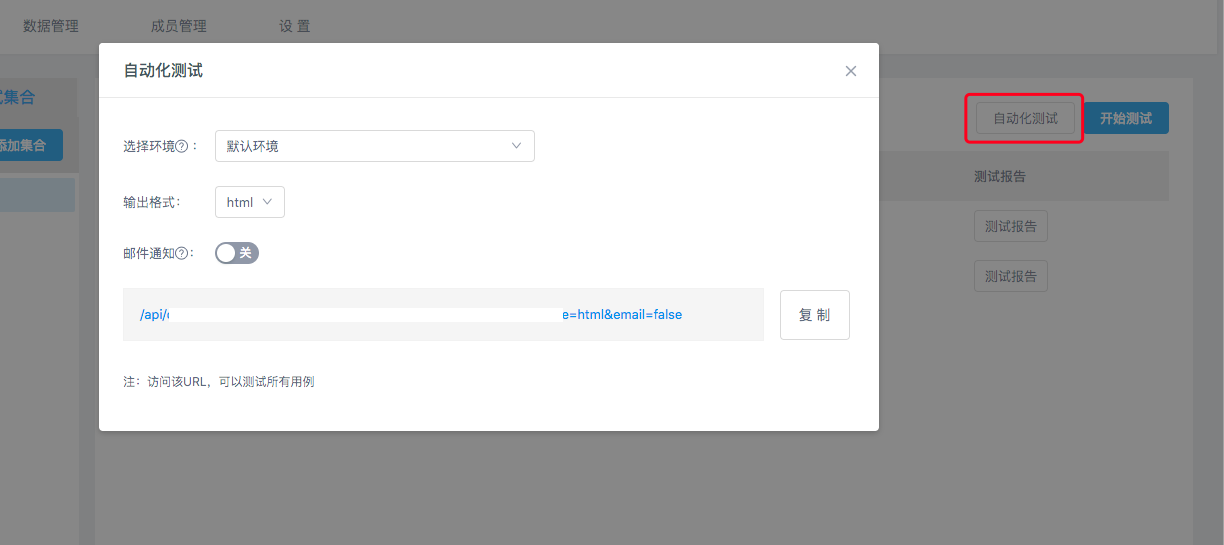Click the /api automation test URL link

tap(410, 314)
